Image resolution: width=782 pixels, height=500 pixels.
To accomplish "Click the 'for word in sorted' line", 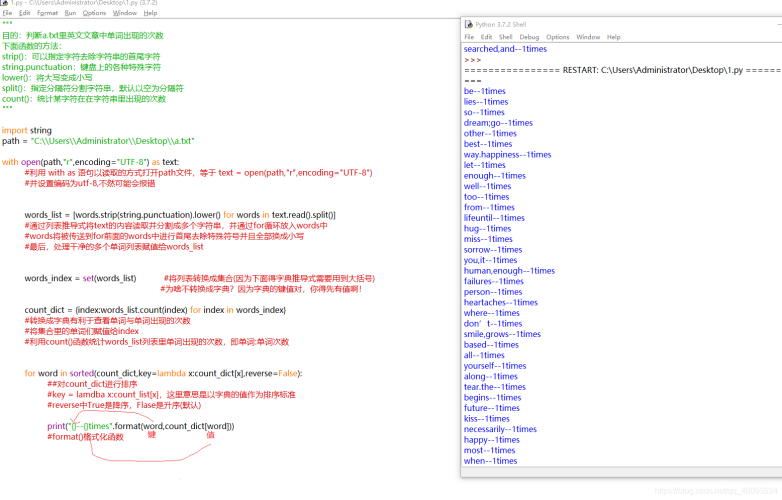I will 163,373.
